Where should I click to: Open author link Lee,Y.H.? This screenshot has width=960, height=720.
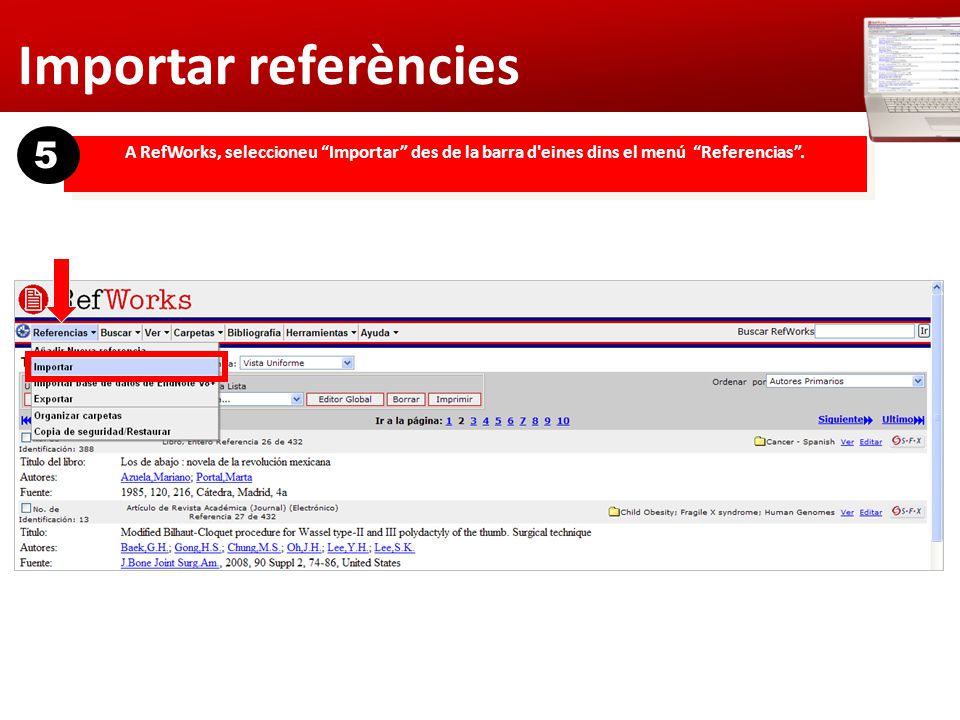(348, 547)
